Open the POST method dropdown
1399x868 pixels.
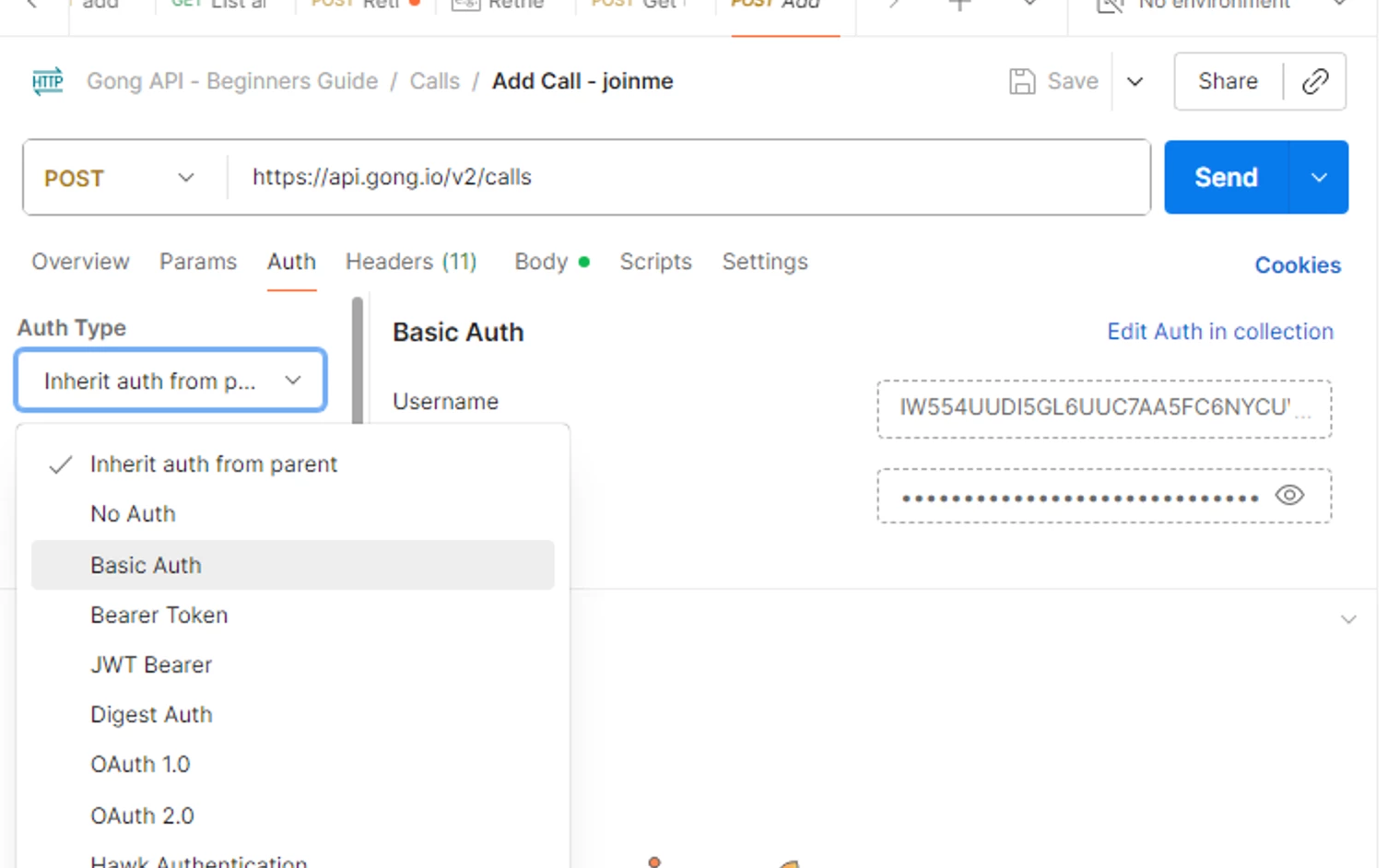[x=120, y=178]
